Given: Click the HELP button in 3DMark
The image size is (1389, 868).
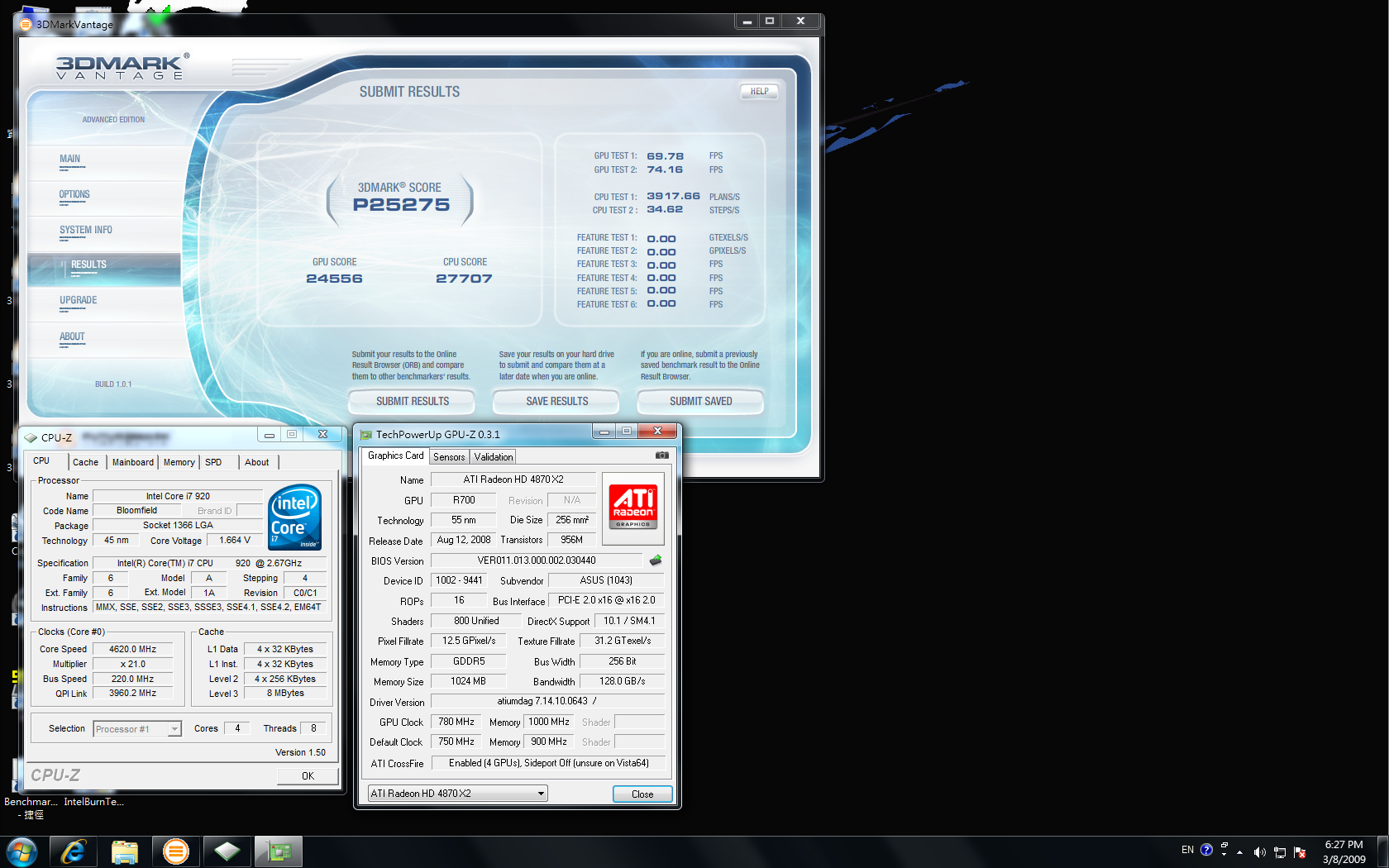Looking at the screenshot, I should (759, 92).
